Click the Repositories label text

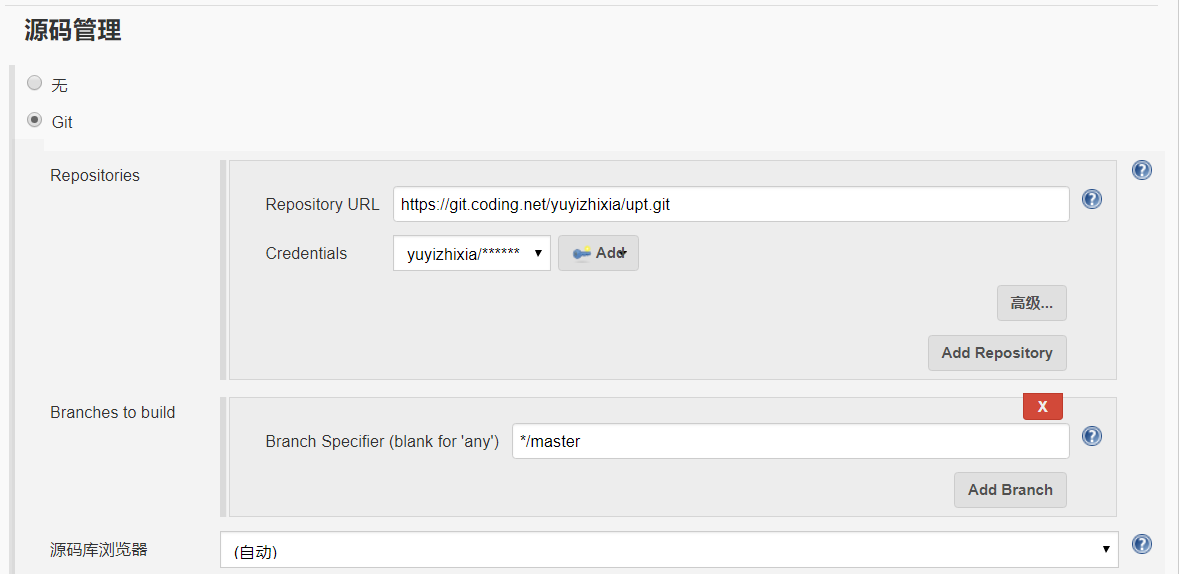click(x=95, y=175)
